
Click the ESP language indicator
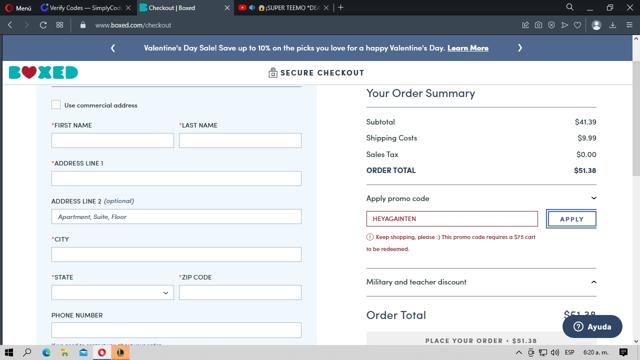pyautogui.click(x=570, y=352)
